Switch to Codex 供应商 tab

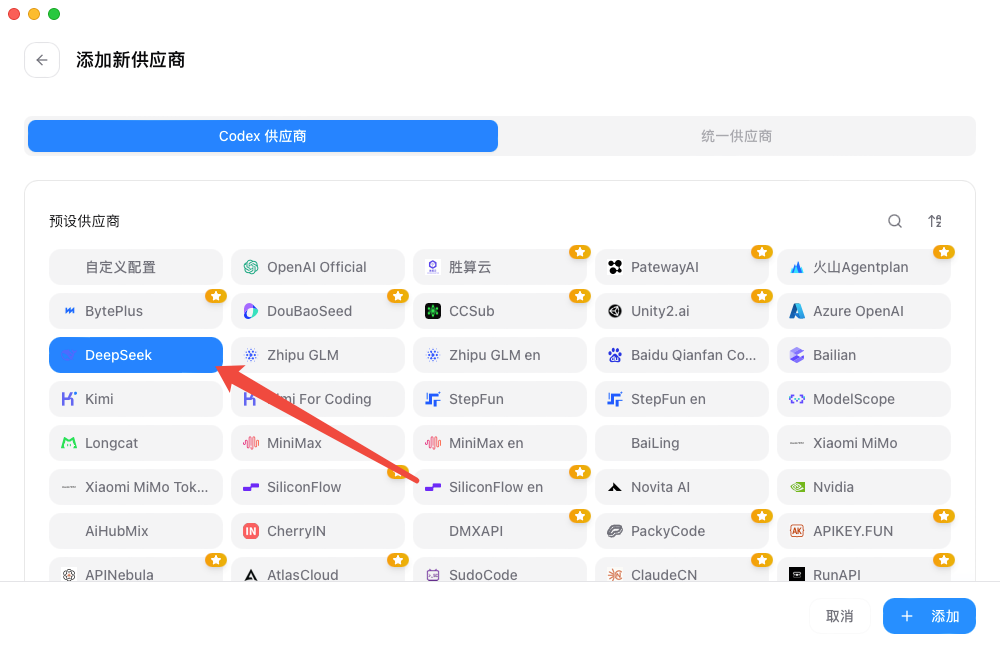(x=263, y=136)
